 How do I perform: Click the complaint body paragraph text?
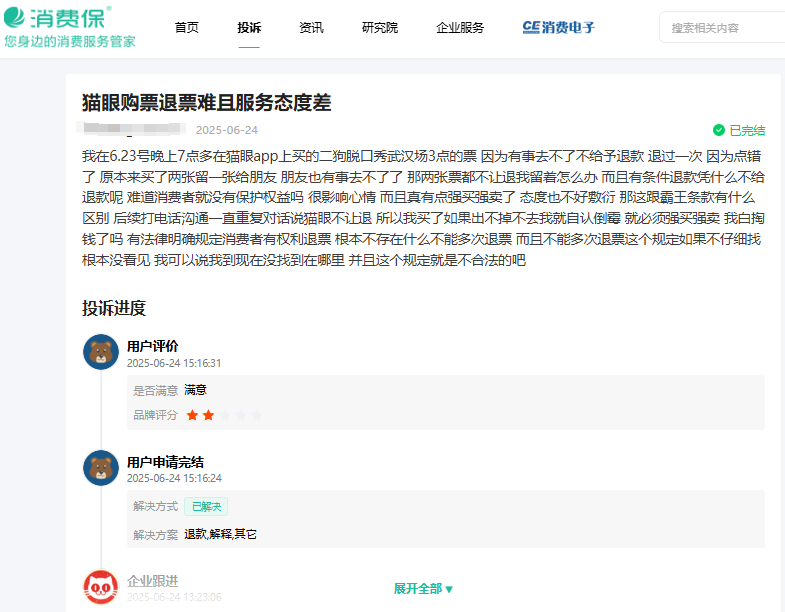coord(424,208)
